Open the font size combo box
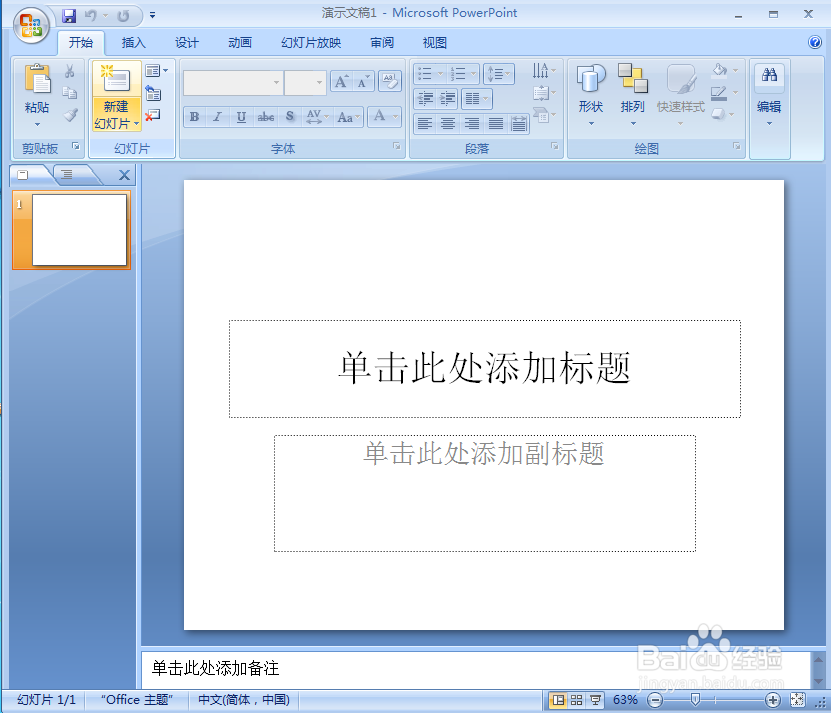The height and width of the screenshot is (713, 831). [x=305, y=83]
